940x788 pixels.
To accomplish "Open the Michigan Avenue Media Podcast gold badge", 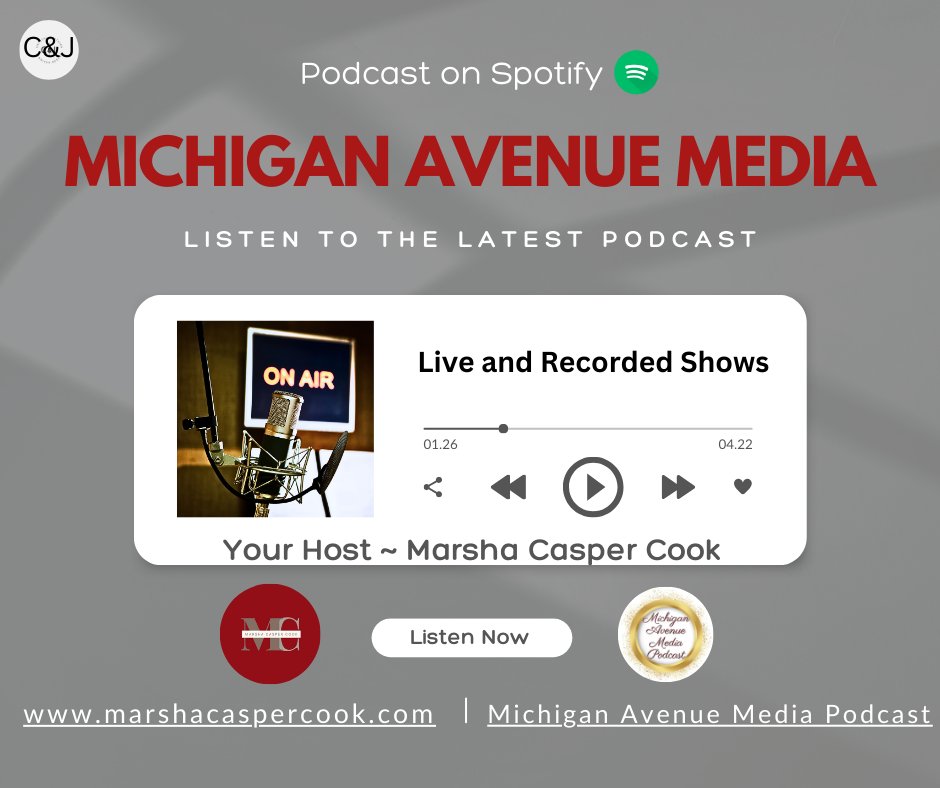I will point(664,636).
